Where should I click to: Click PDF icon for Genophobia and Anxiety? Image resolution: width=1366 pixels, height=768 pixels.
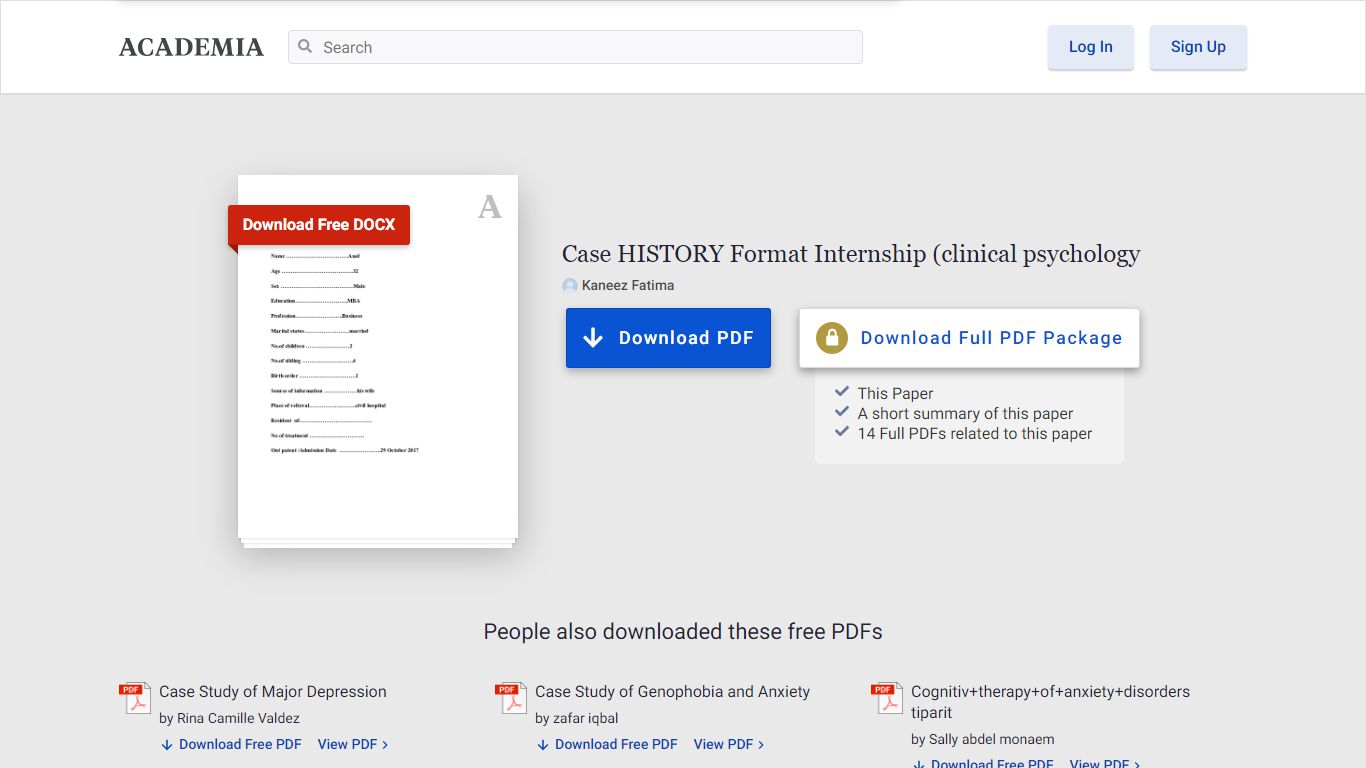click(511, 698)
